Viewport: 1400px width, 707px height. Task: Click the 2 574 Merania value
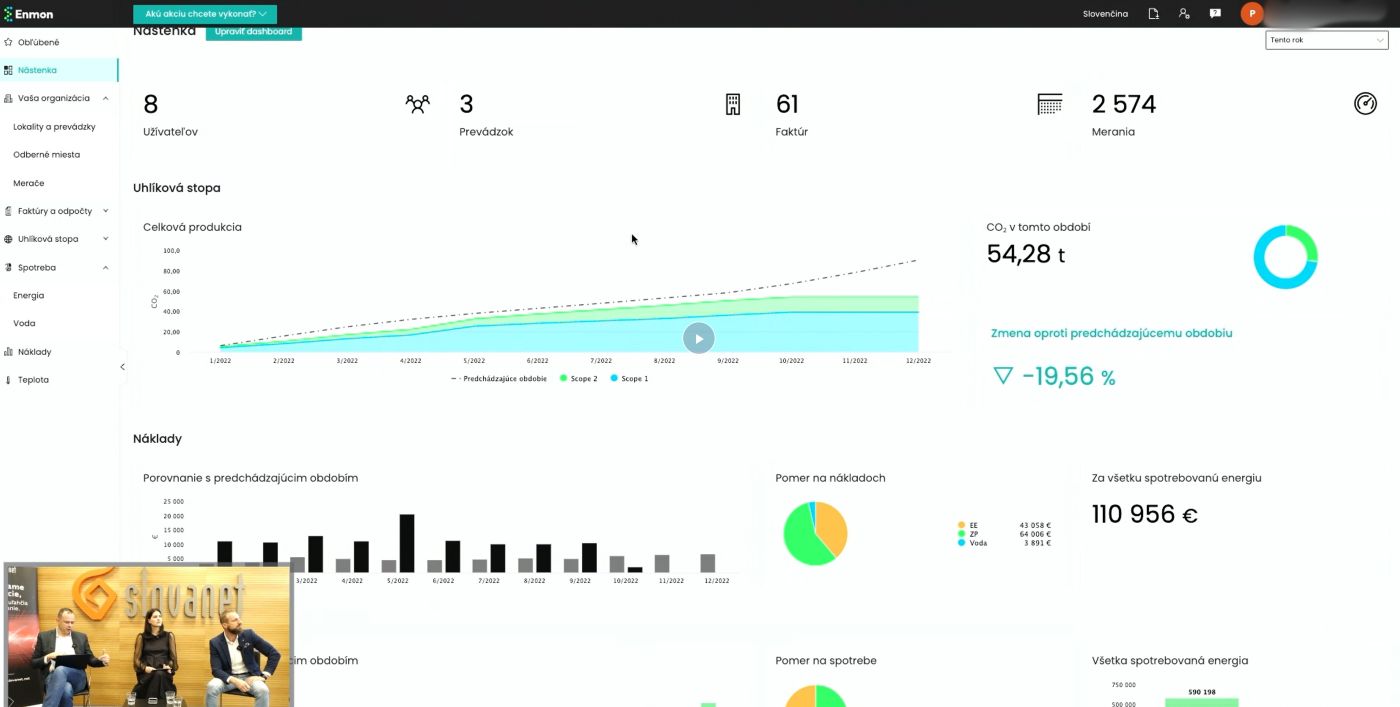point(1124,104)
